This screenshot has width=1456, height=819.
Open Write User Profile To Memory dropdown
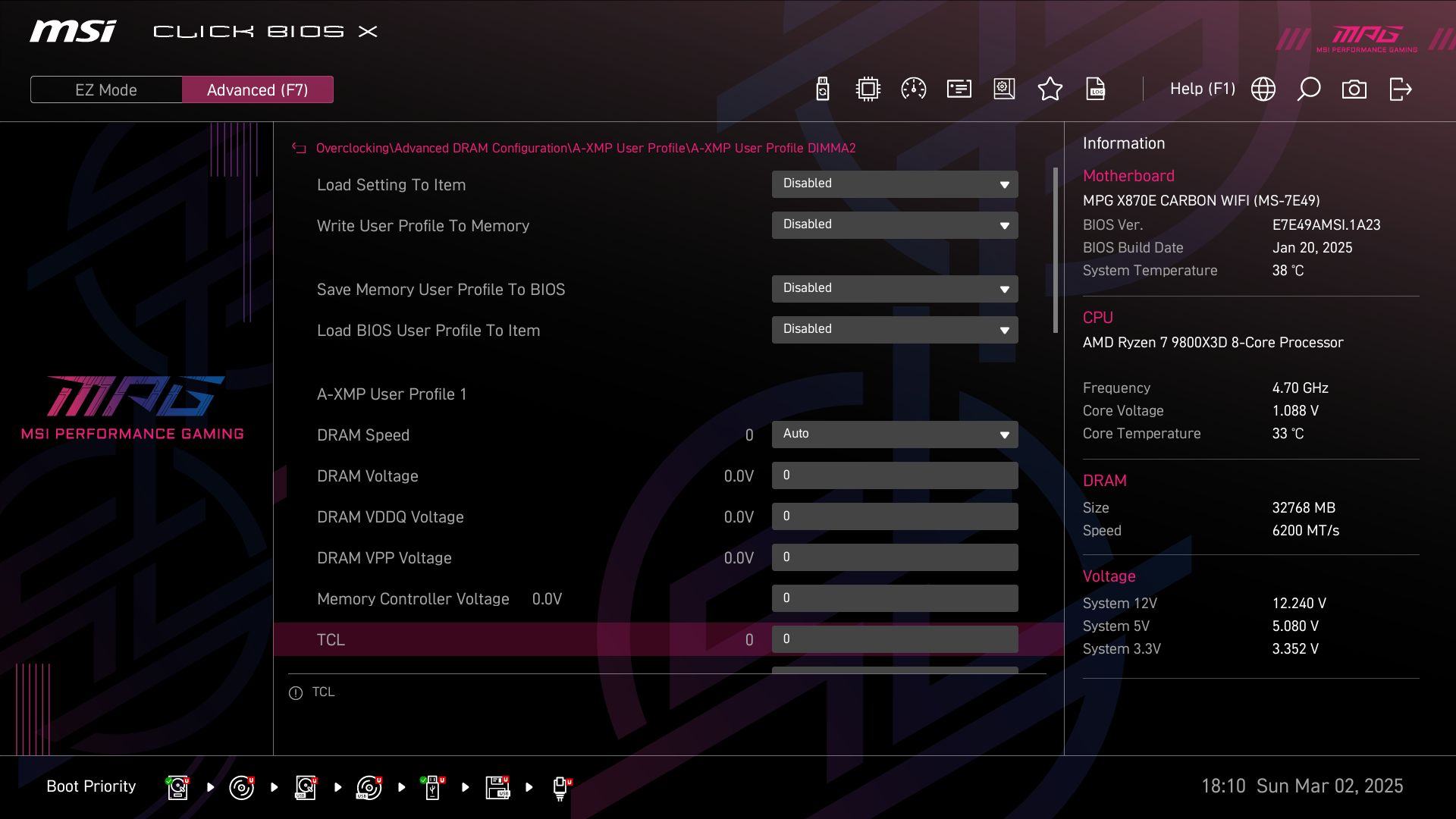[894, 225]
